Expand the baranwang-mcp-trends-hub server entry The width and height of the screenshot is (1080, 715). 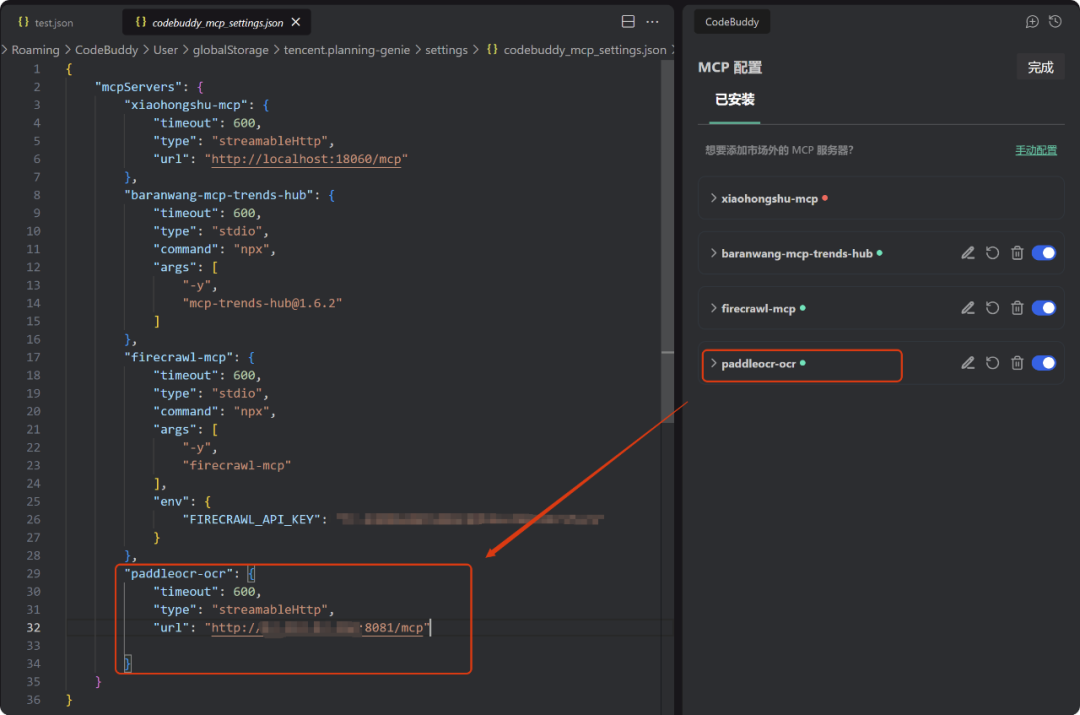coord(714,253)
